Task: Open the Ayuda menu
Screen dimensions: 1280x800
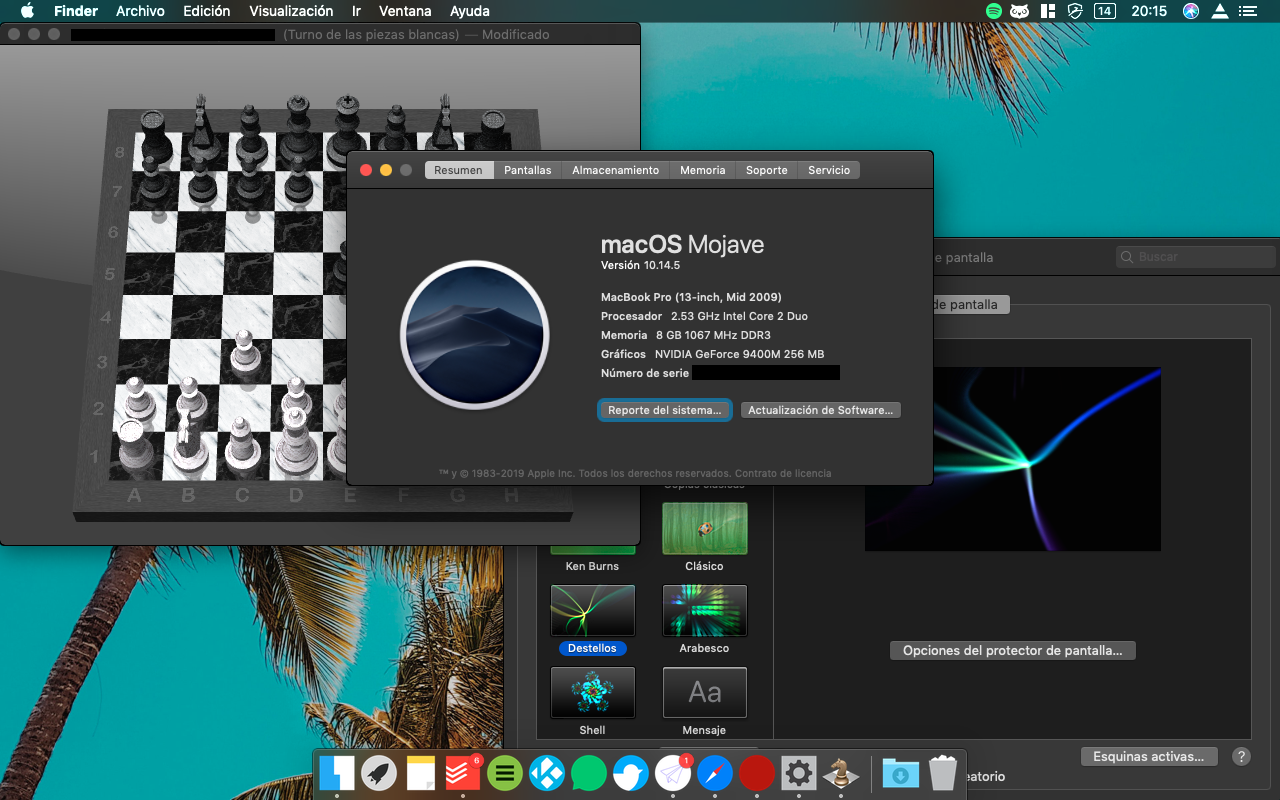Action: click(470, 11)
